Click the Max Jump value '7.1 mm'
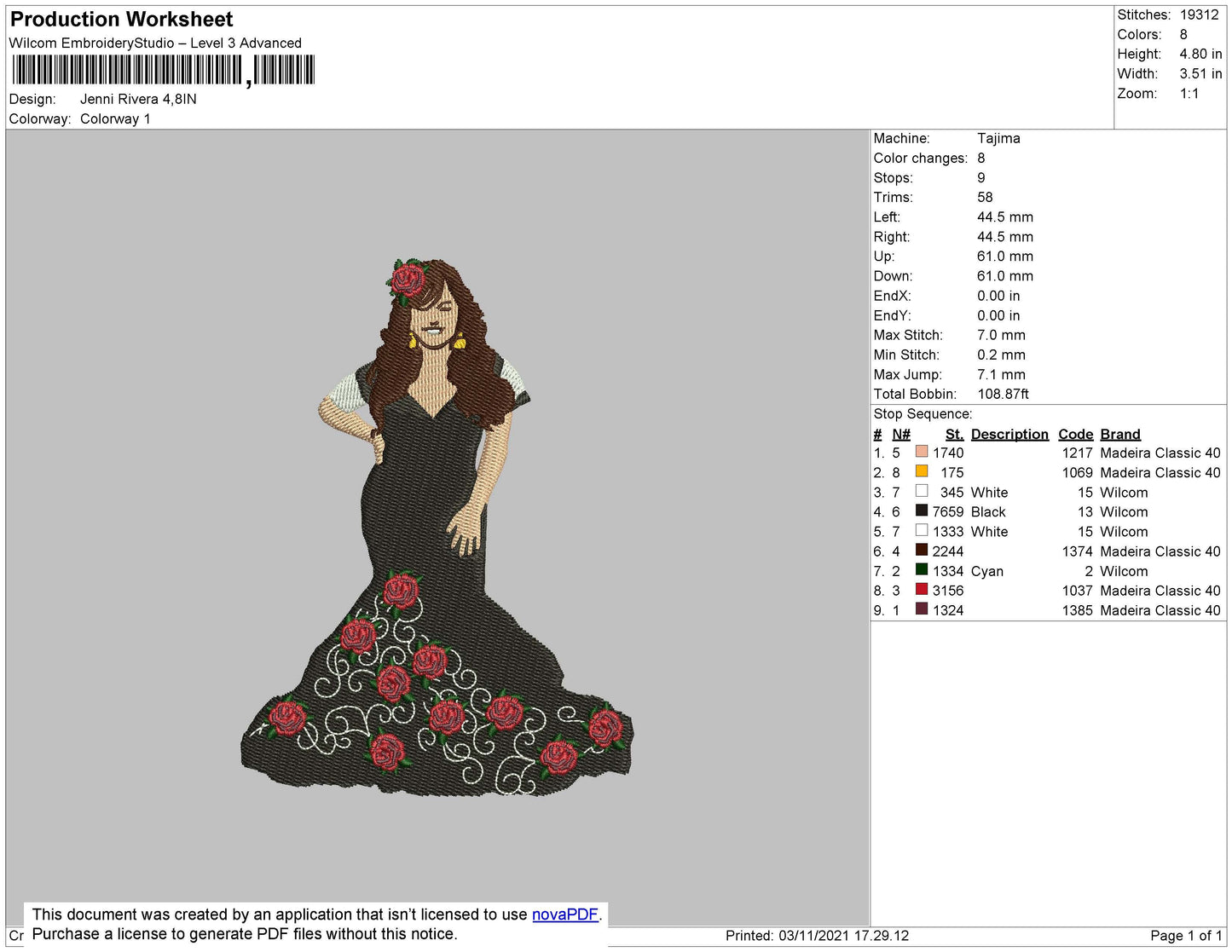 1001,374
